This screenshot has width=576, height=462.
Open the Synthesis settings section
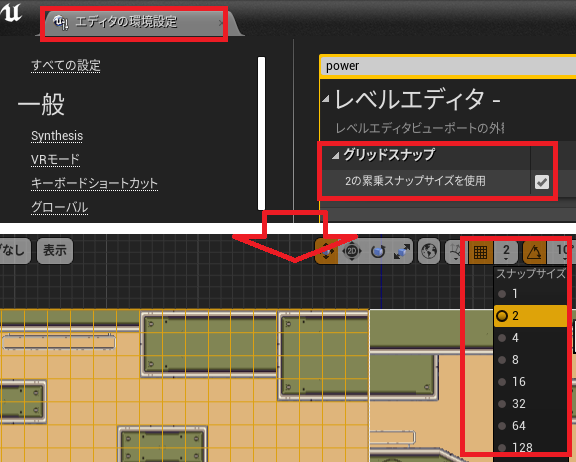point(57,136)
